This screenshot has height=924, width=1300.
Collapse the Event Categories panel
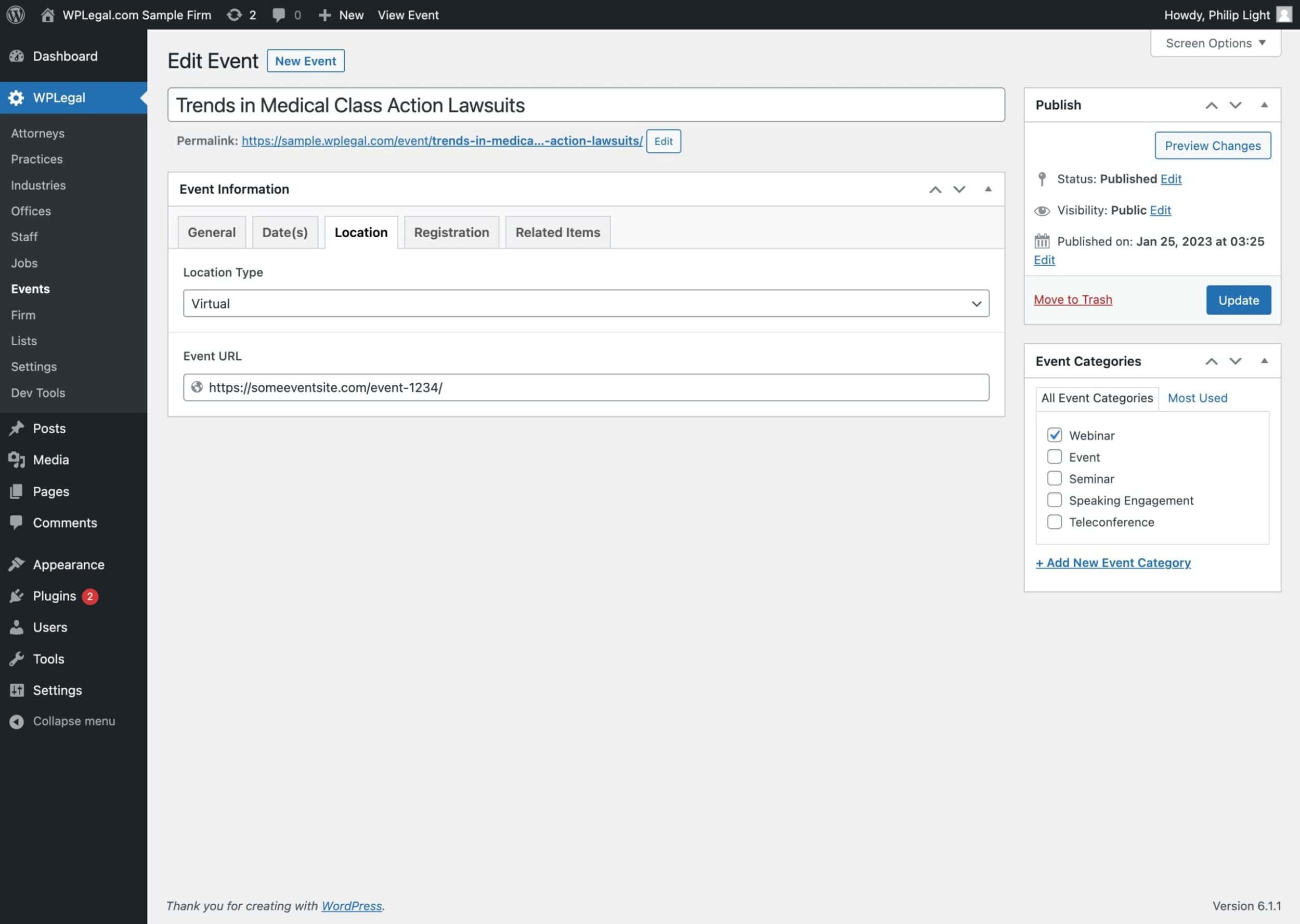click(x=1264, y=361)
